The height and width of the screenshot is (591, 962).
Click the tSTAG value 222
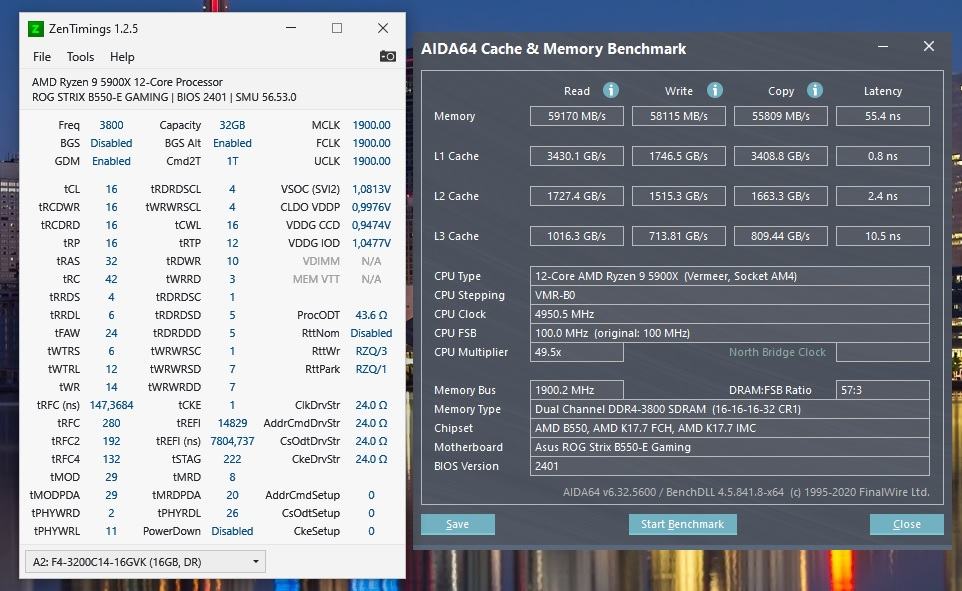pos(232,459)
